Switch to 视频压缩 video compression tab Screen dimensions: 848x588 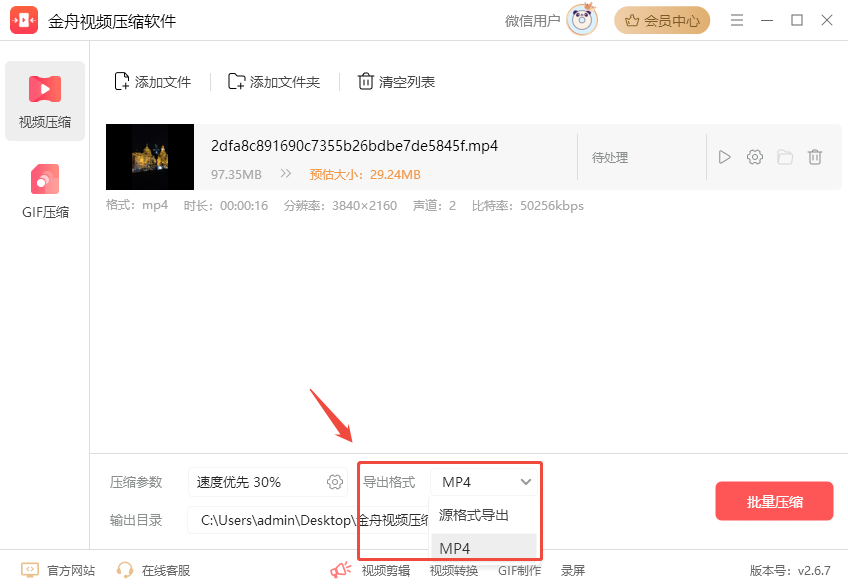45,101
